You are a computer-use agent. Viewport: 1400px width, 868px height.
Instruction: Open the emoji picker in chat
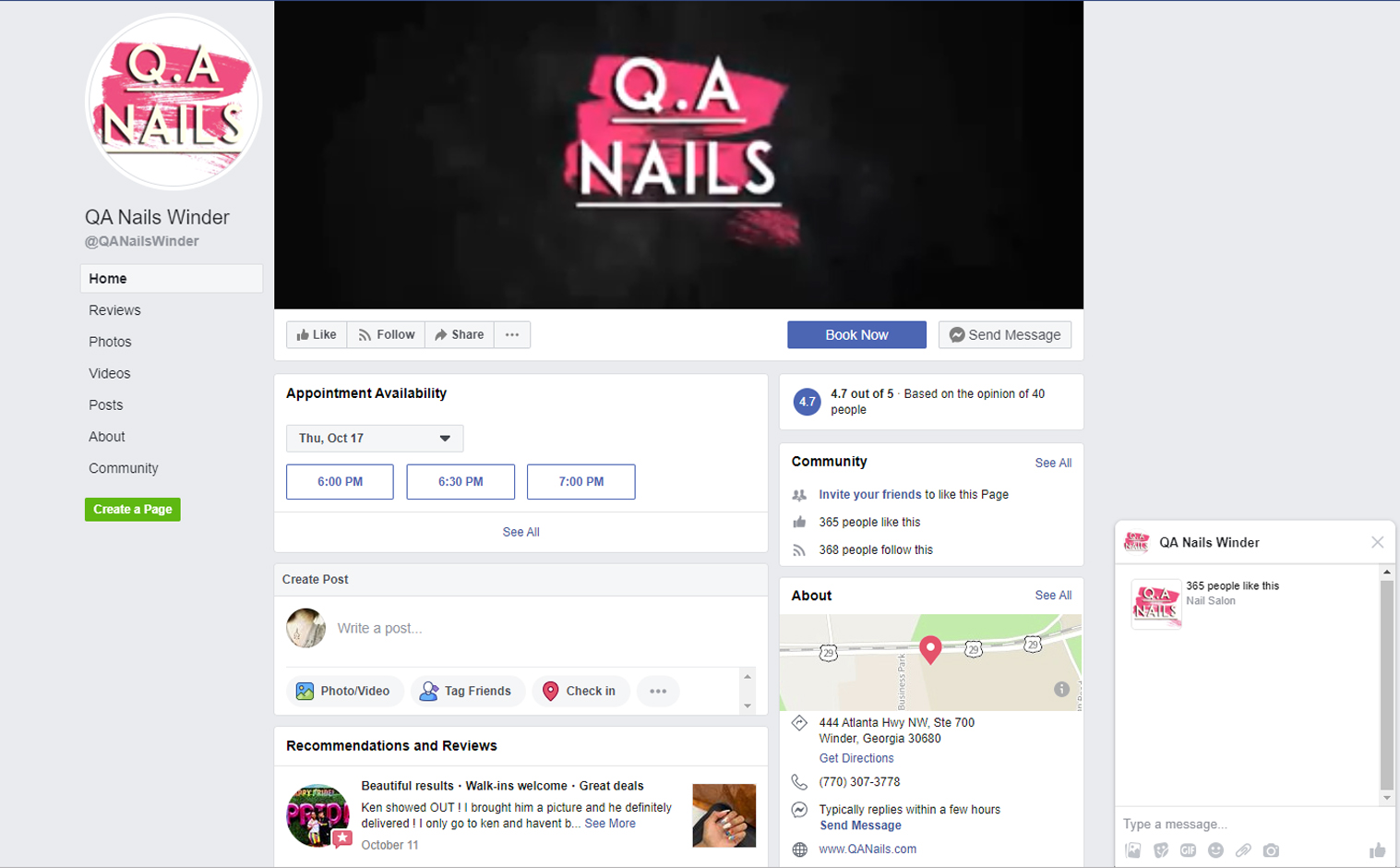[x=1215, y=850]
